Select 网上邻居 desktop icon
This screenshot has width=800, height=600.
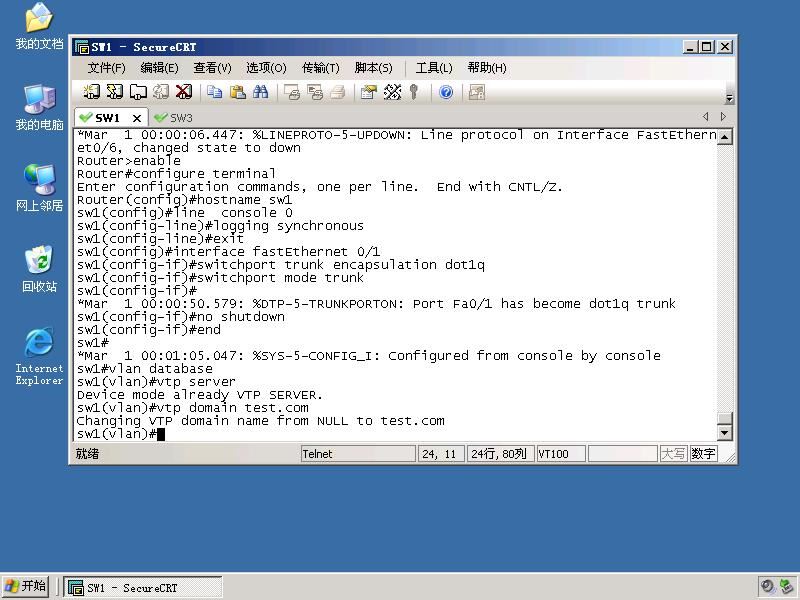[39, 188]
